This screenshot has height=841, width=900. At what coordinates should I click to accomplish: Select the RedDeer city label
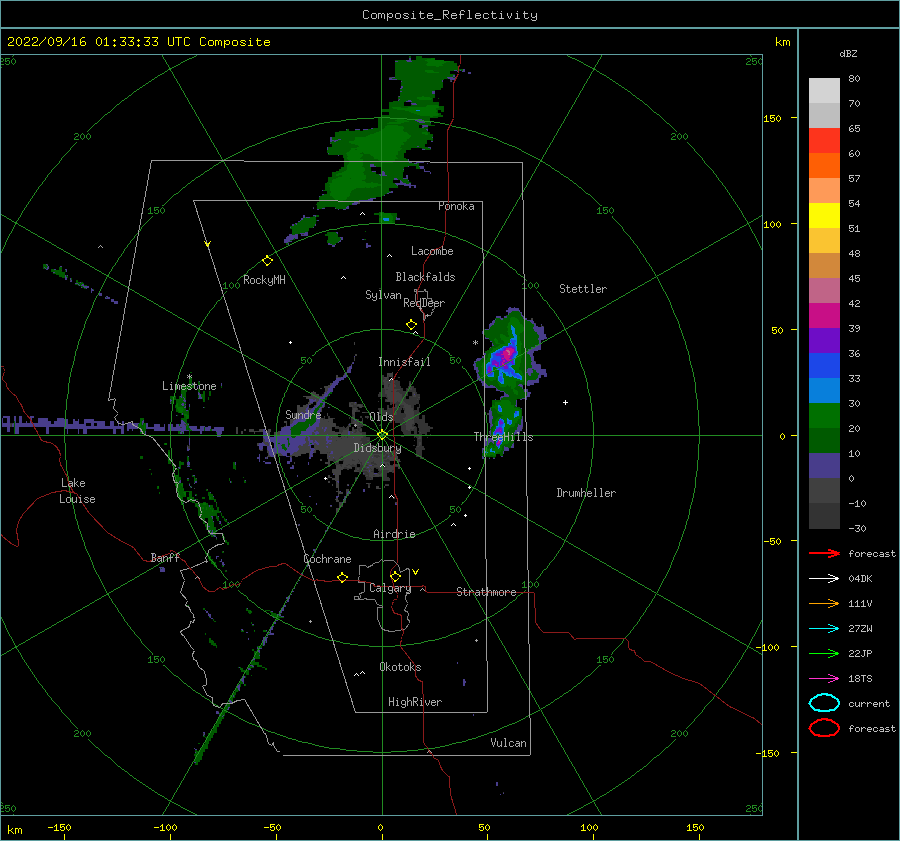pos(424,303)
